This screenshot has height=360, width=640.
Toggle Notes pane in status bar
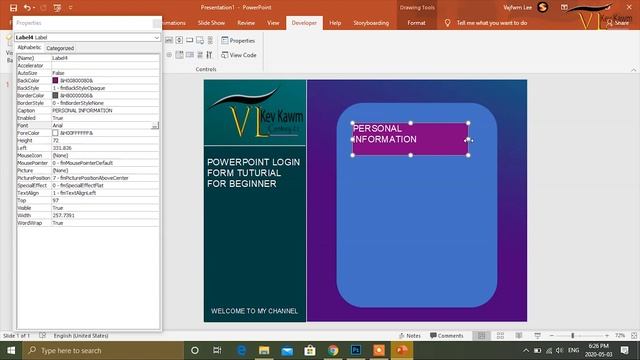point(409,336)
